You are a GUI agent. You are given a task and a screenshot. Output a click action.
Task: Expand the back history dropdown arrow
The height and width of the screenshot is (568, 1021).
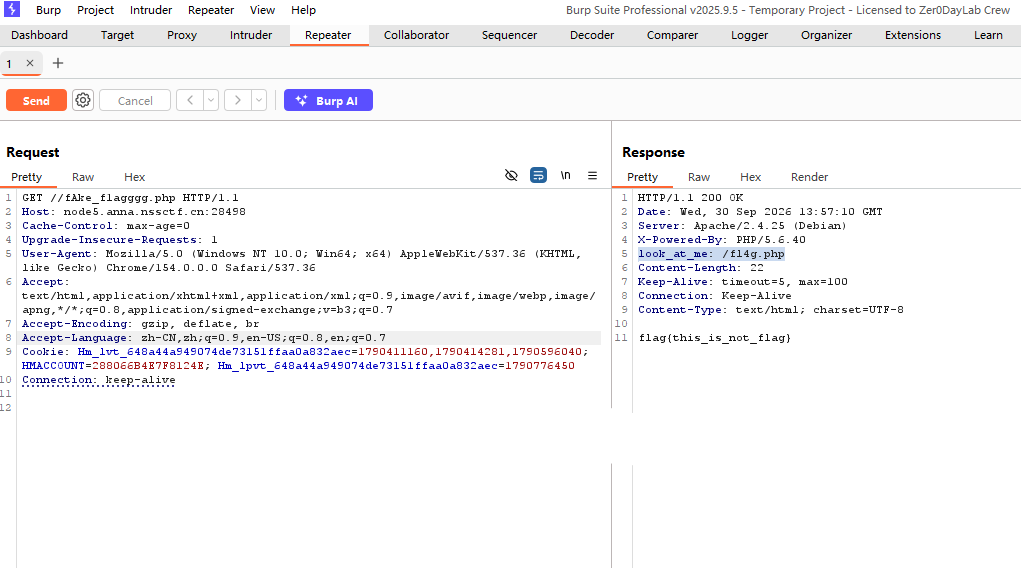click(x=211, y=100)
